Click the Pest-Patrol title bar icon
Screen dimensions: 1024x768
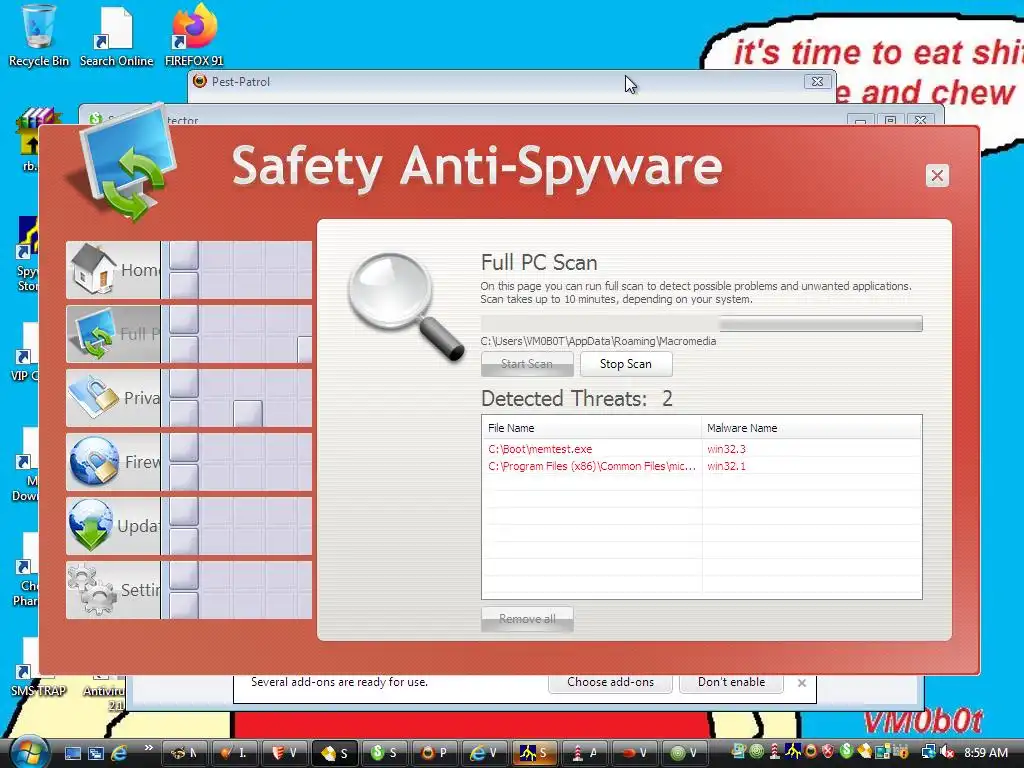click(x=200, y=81)
